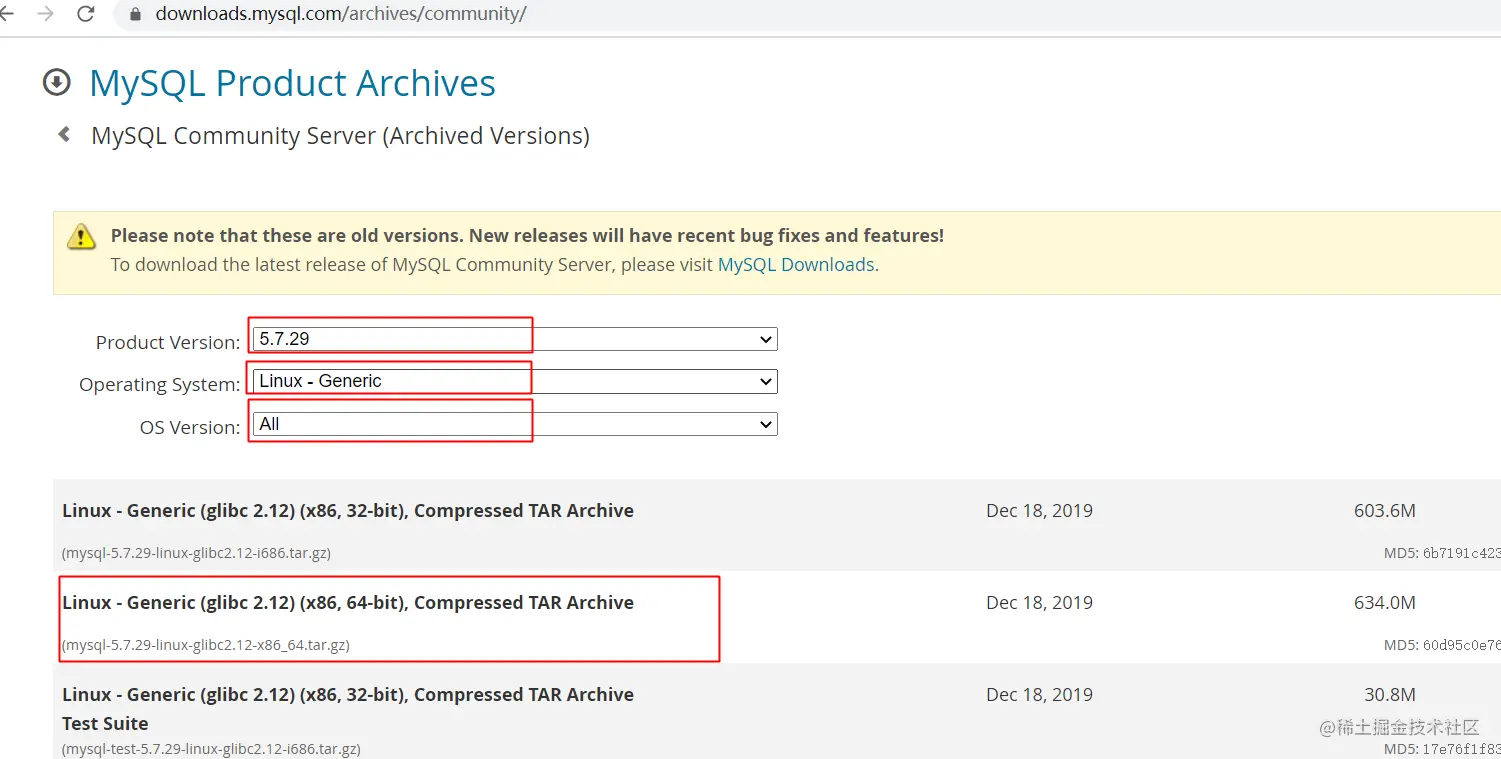Click the Dec 18, 2019 date in the 603.6M row

pos(1039,510)
